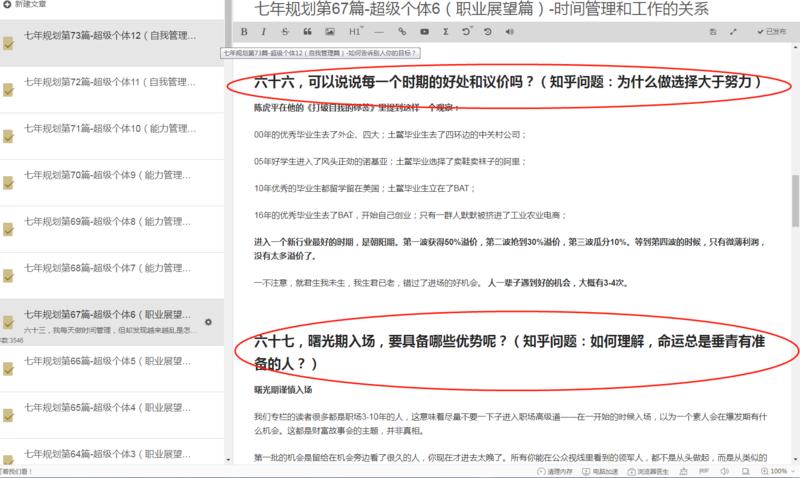This screenshot has height=478, width=800.
Task: Undo the last edit
Action: coord(466,32)
